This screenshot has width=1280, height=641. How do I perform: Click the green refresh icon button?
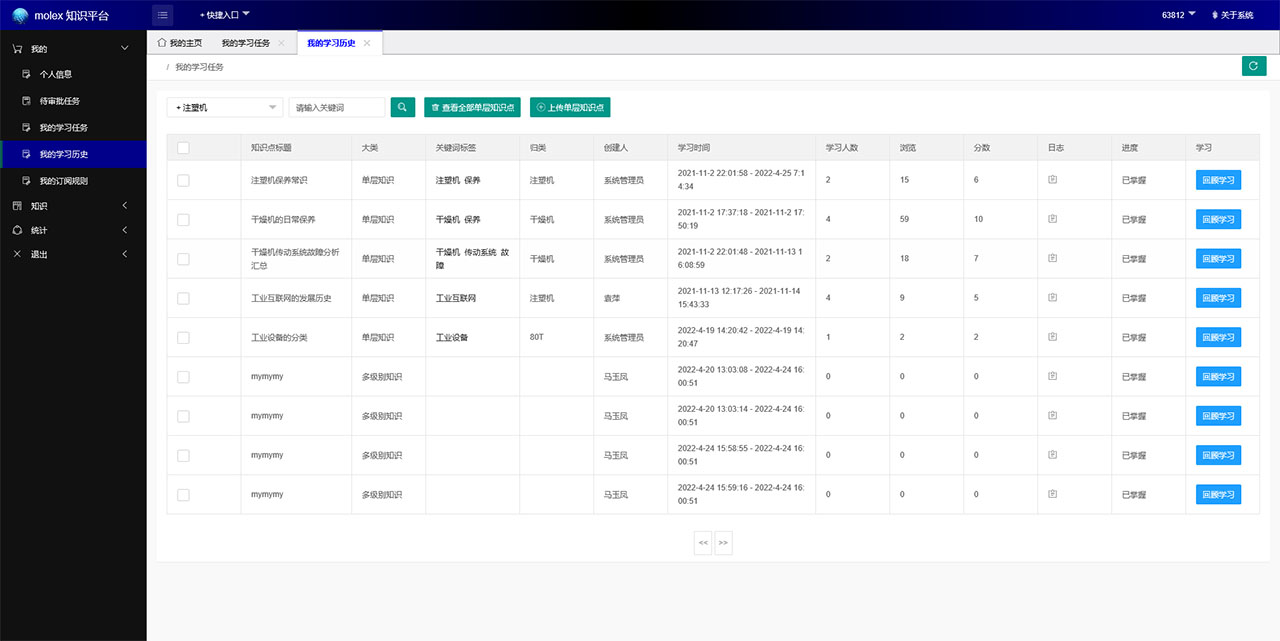[1253, 66]
